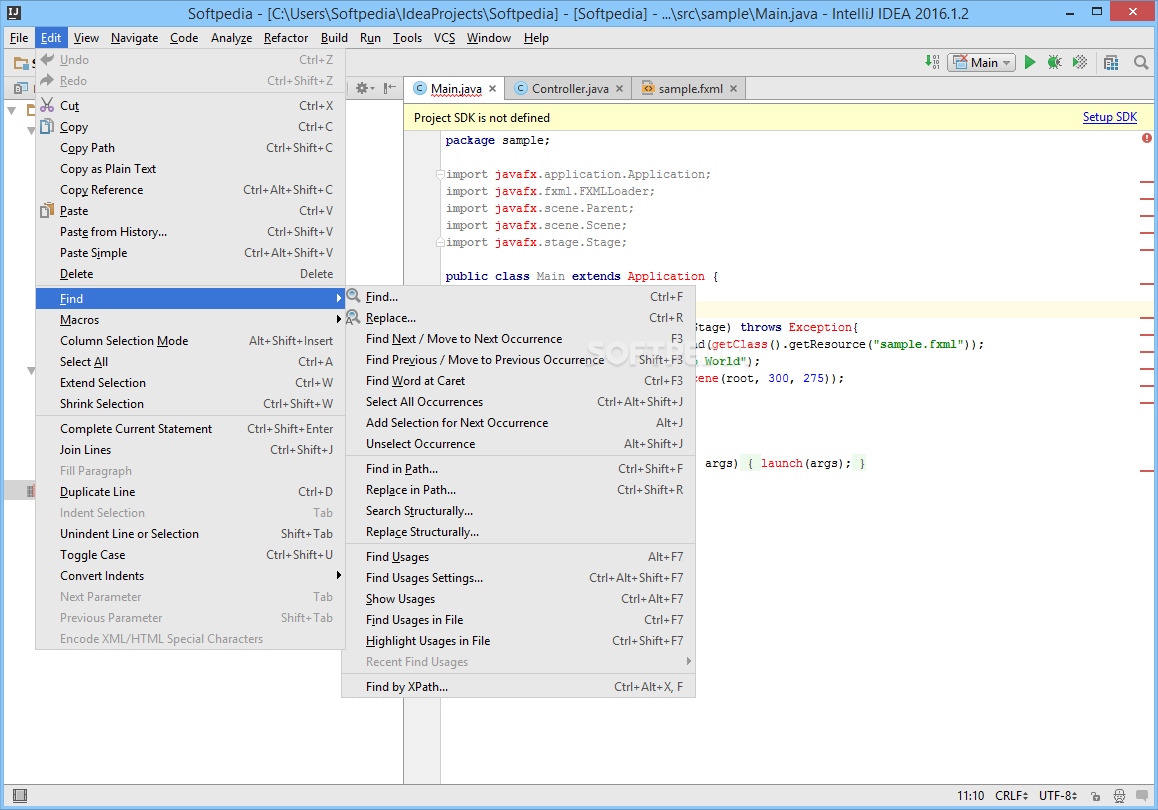Click the 'package sample;' line in editor
The image size is (1158, 810).
(x=497, y=140)
